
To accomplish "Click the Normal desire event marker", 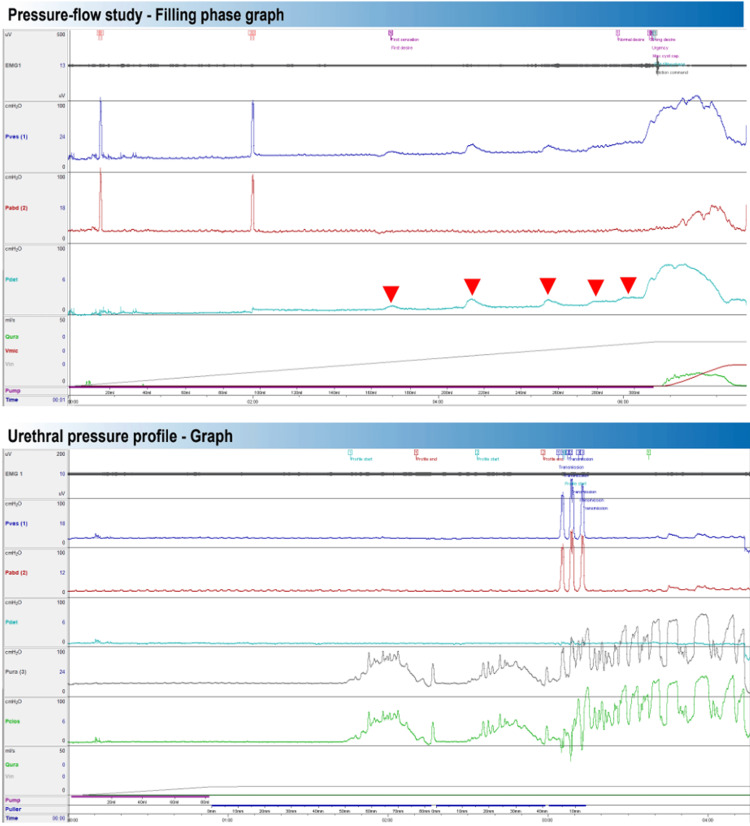I will click(x=618, y=33).
